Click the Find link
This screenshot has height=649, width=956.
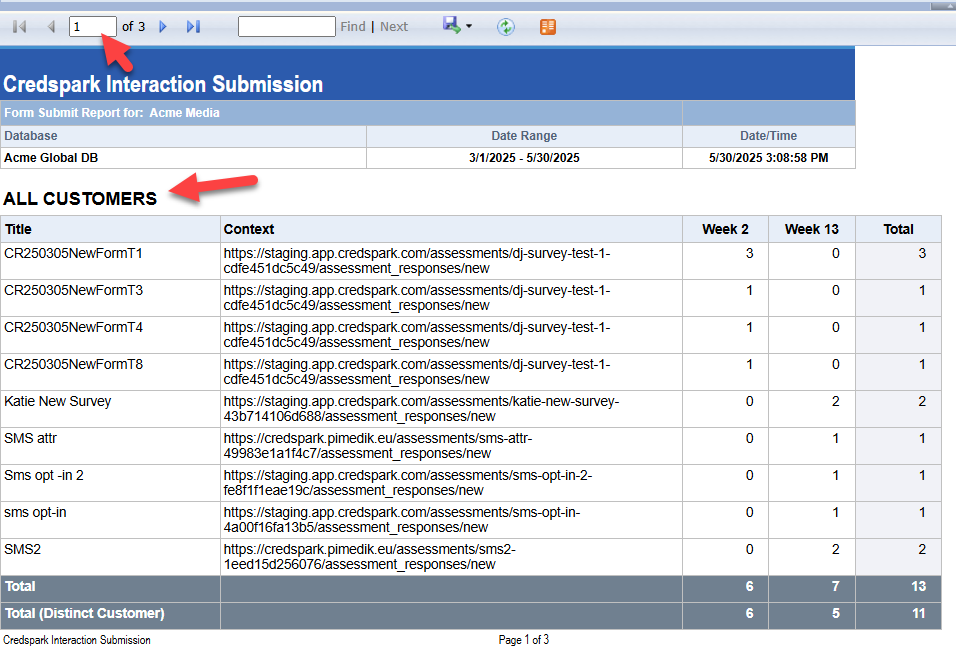[353, 27]
